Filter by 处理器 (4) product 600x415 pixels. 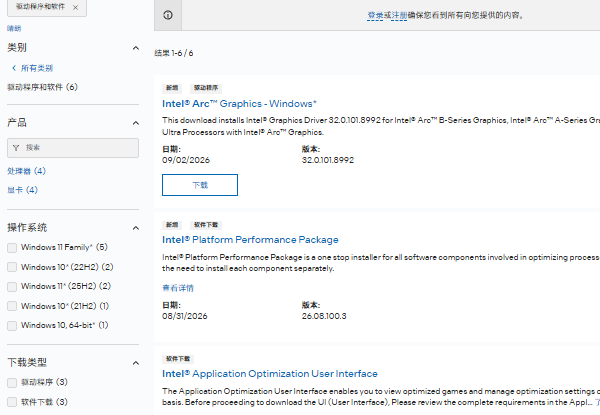tap(26, 171)
